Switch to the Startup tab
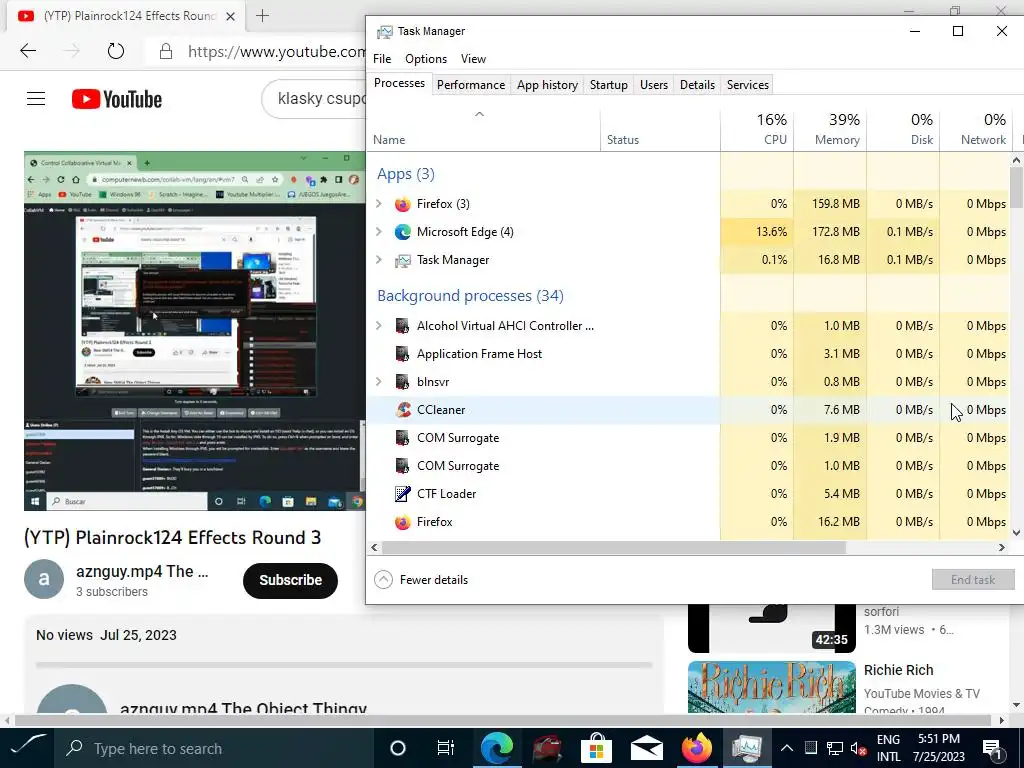This screenshot has height=768, width=1024. pos(609,85)
